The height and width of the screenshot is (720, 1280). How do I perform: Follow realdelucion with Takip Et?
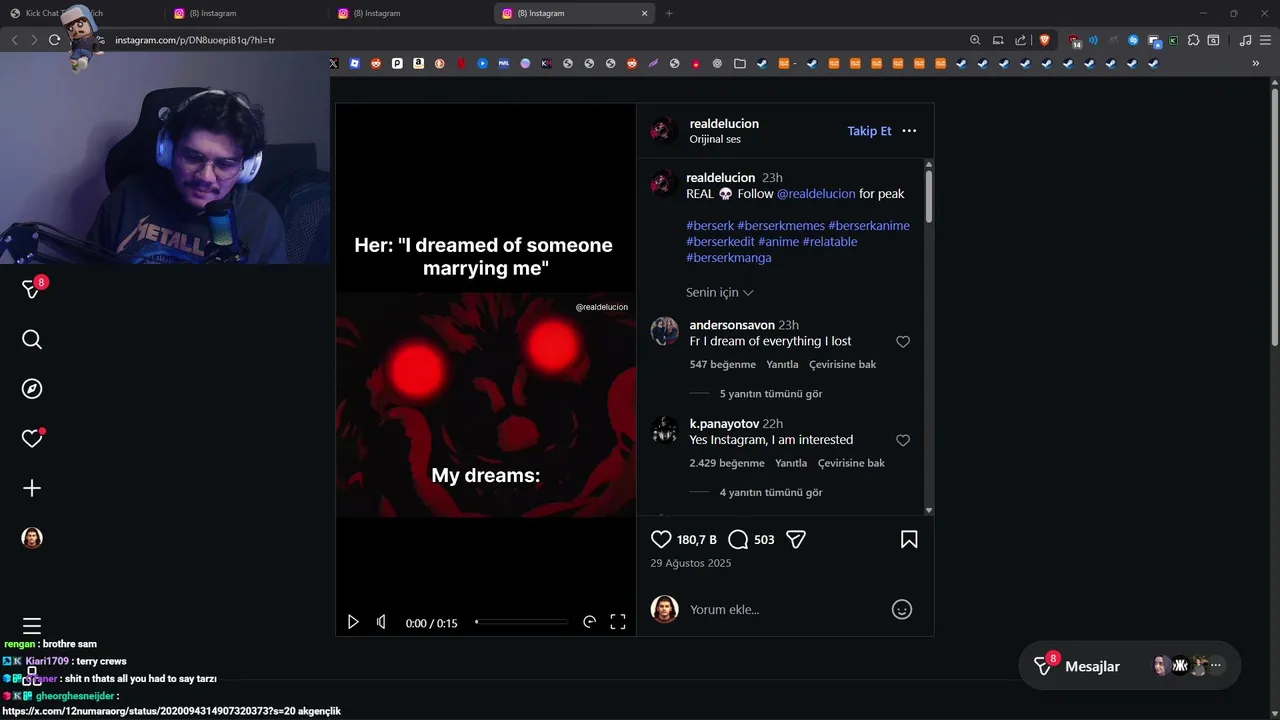[x=869, y=131]
